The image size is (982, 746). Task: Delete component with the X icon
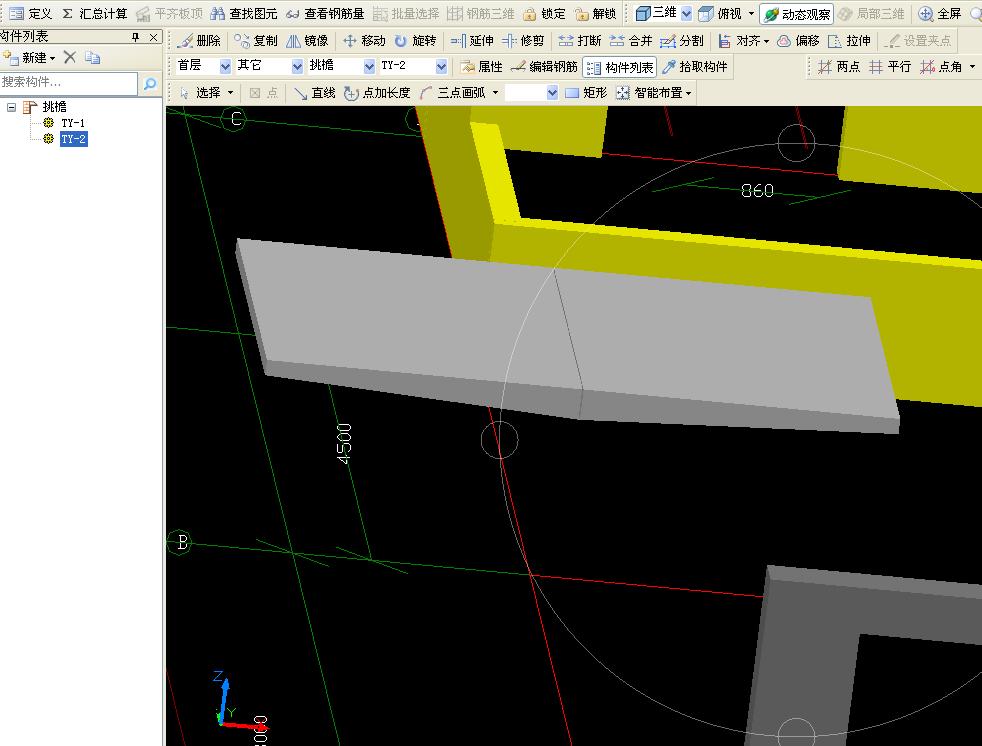(70, 58)
